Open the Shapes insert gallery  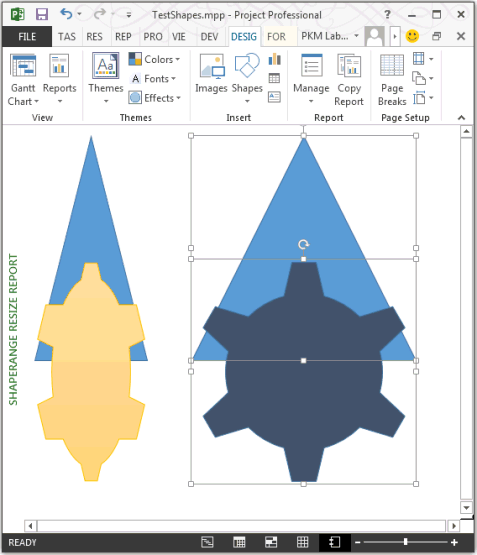tap(247, 79)
